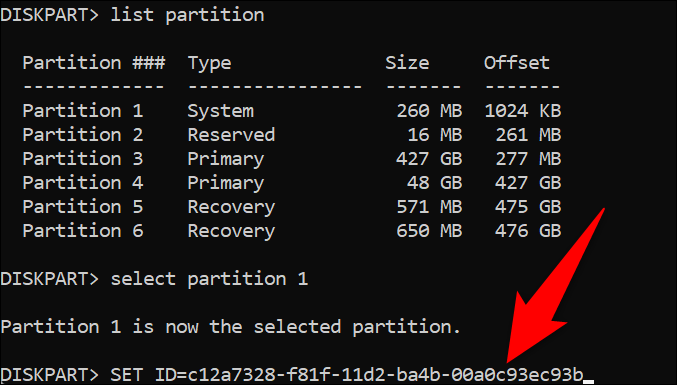Click the red arrow annotation
The height and width of the screenshot is (385, 677).
coord(557,285)
